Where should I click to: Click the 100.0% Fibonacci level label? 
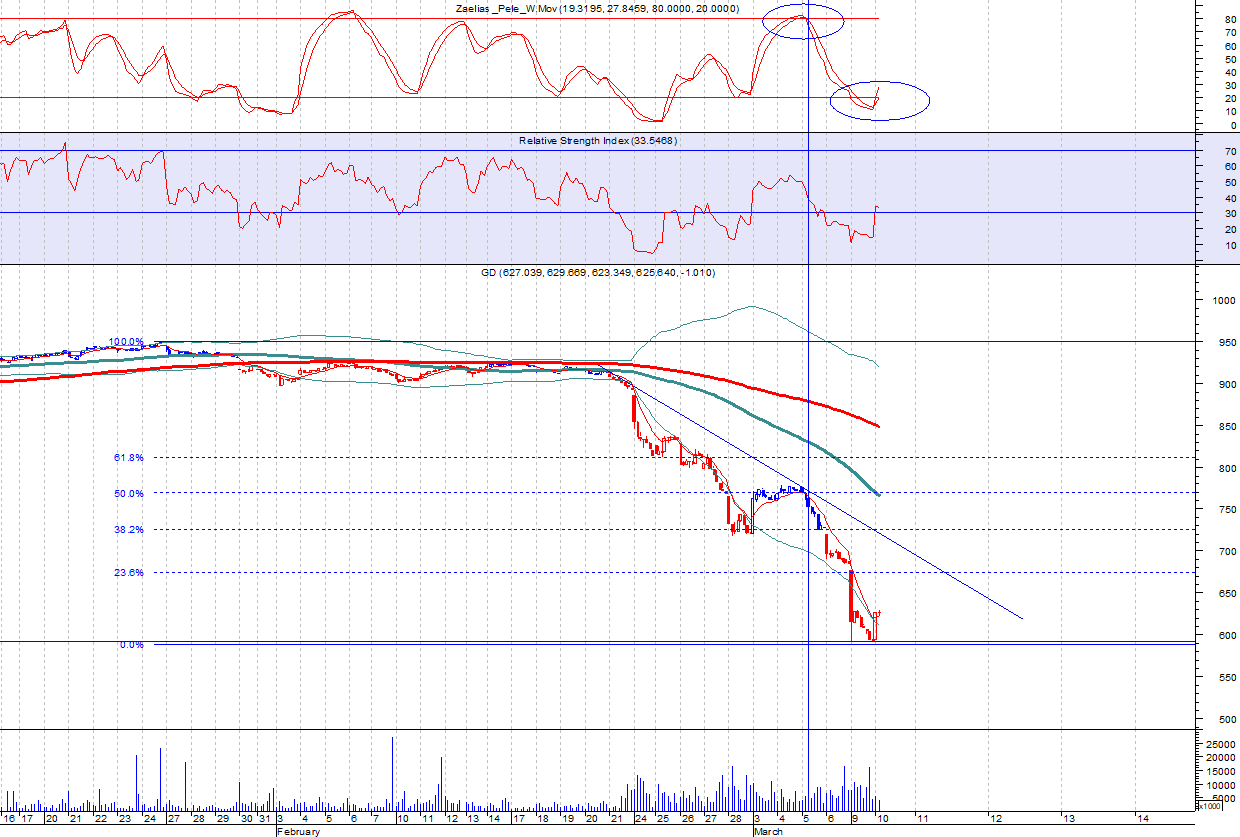coord(126,341)
